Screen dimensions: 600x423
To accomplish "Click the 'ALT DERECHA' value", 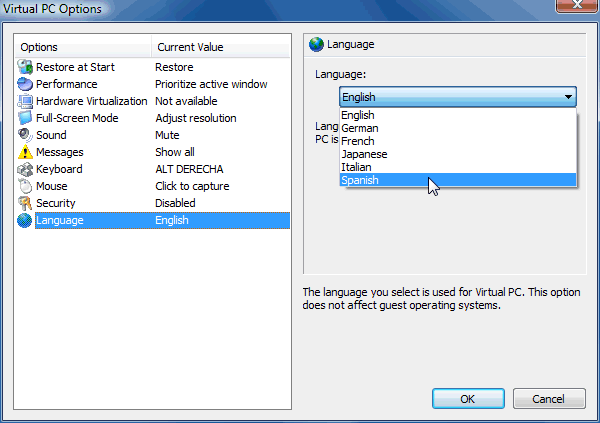I will [189, 169].
